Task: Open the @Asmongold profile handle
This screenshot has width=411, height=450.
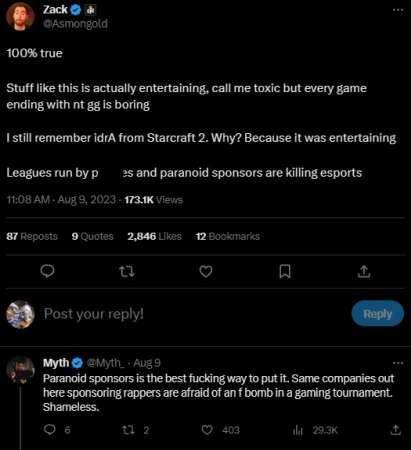Action: (x=75, y=24)
